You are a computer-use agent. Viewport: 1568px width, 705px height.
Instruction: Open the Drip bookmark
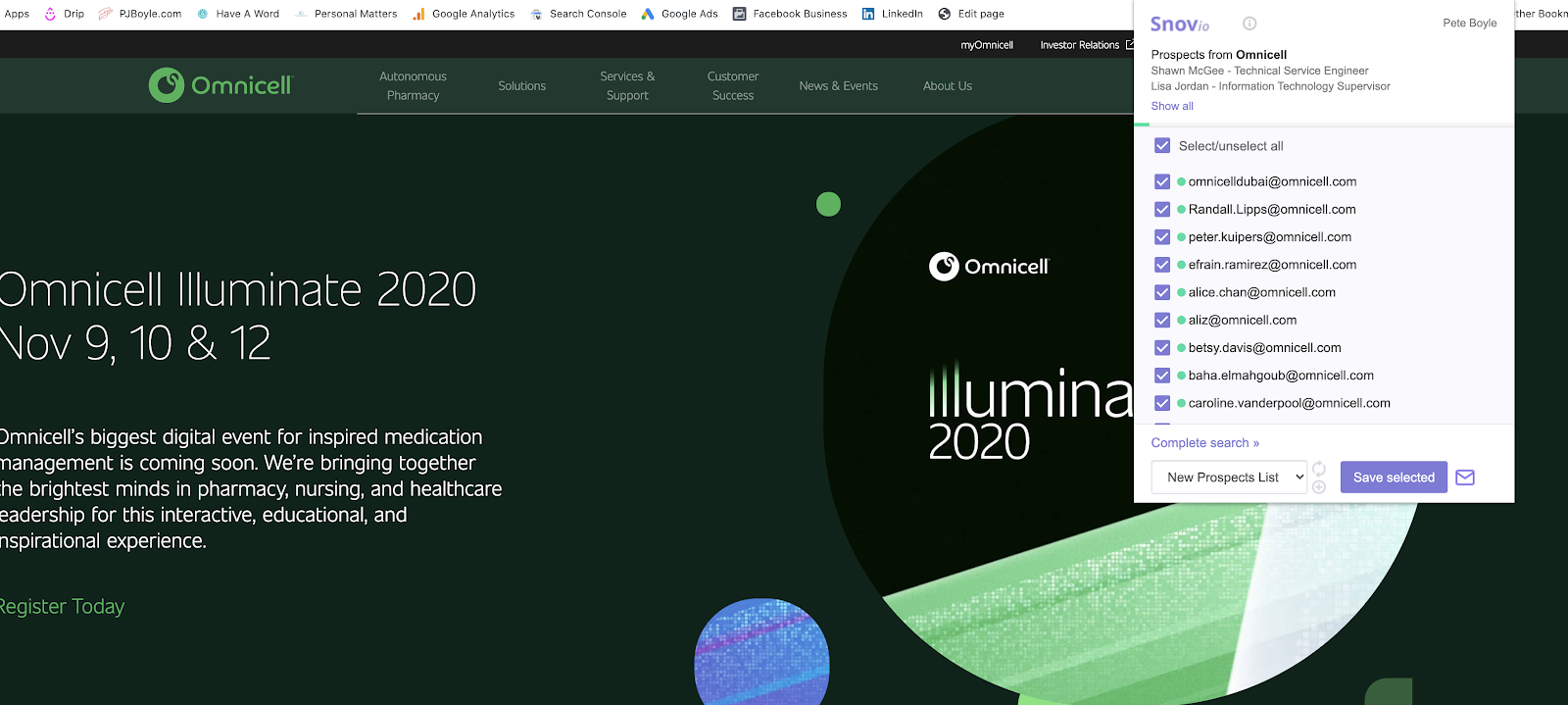pos(65,14)
